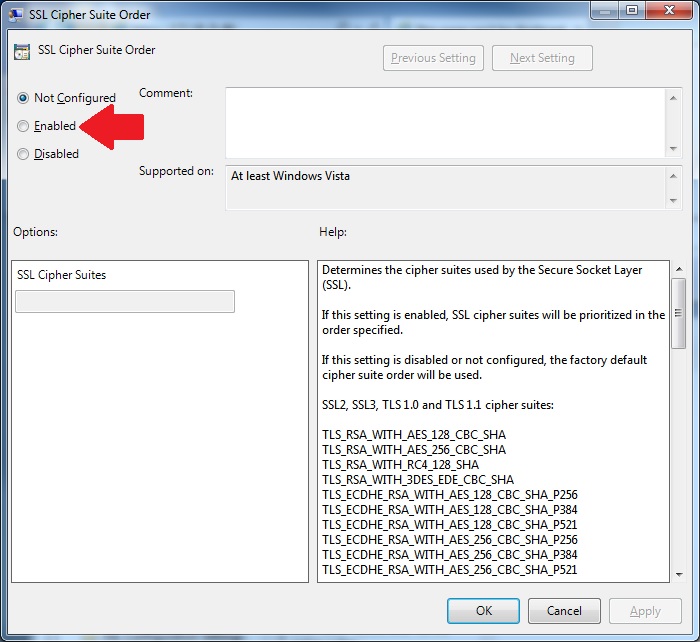Select the Not Configured radio button
The height and width of the screenshot is (642, 700).
[23, 98]
